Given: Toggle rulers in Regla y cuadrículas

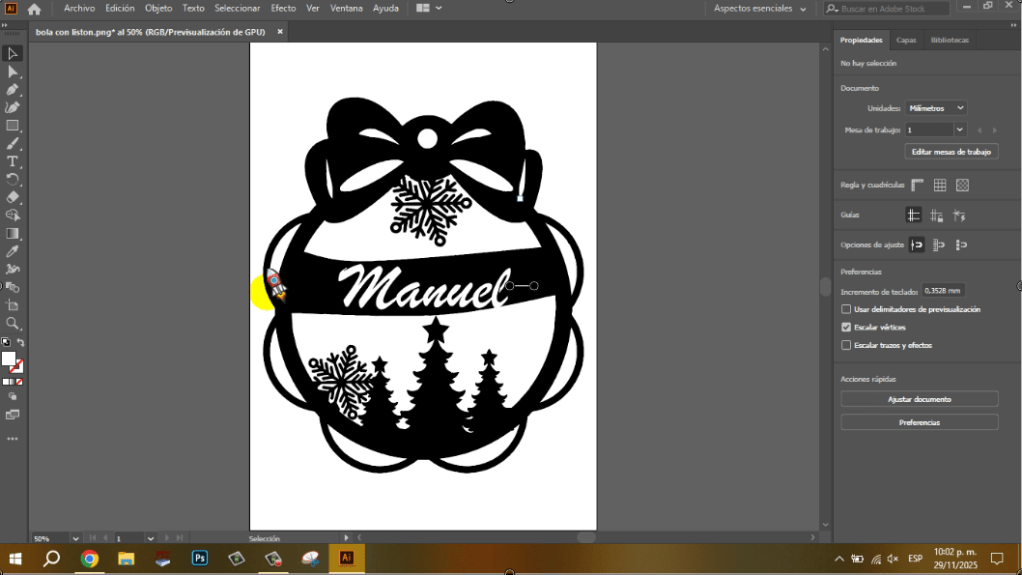Looking at the screenshot, I should click(917, 185).
